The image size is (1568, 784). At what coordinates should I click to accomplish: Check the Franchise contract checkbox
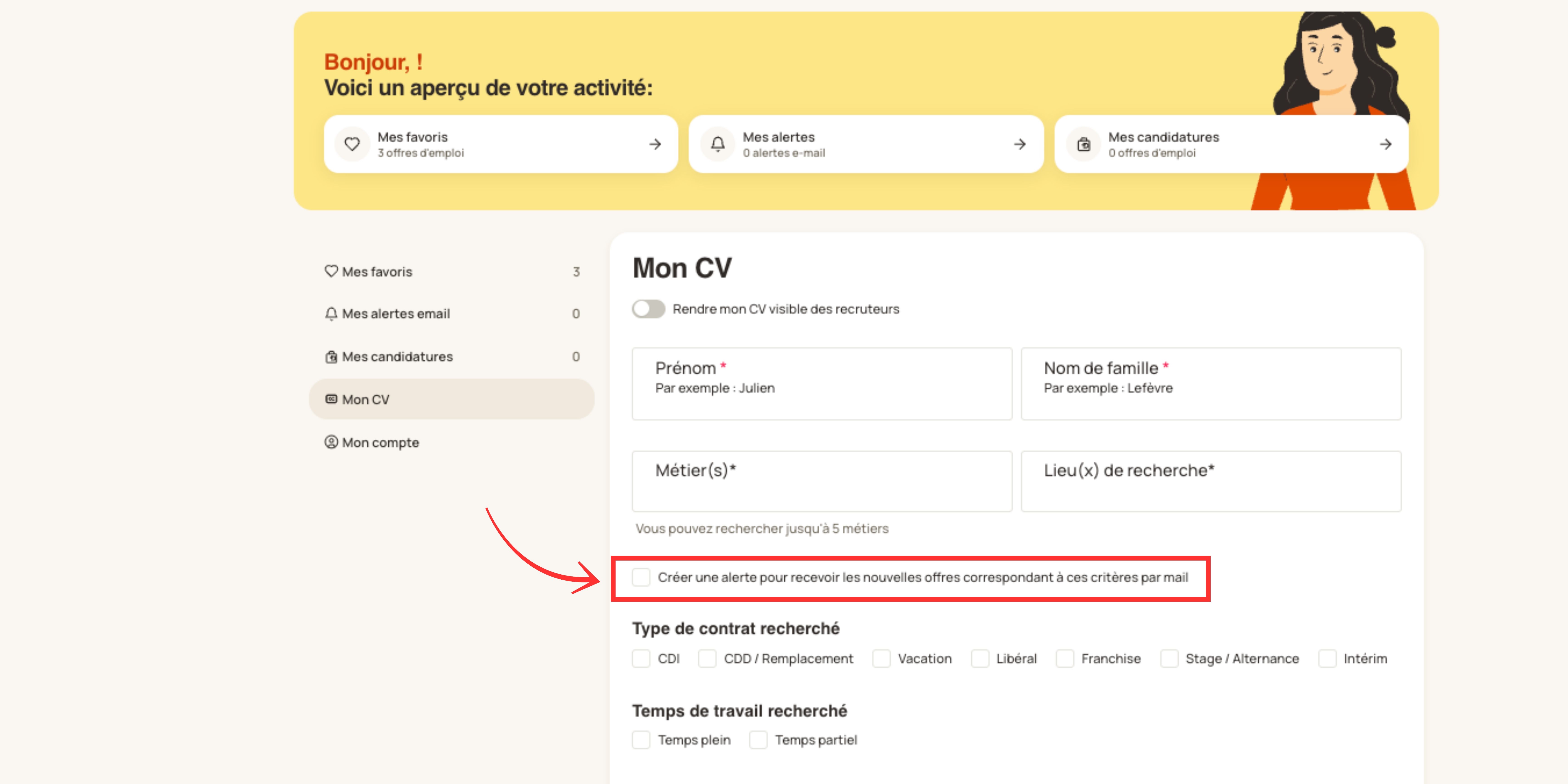tap(1065, 659)
